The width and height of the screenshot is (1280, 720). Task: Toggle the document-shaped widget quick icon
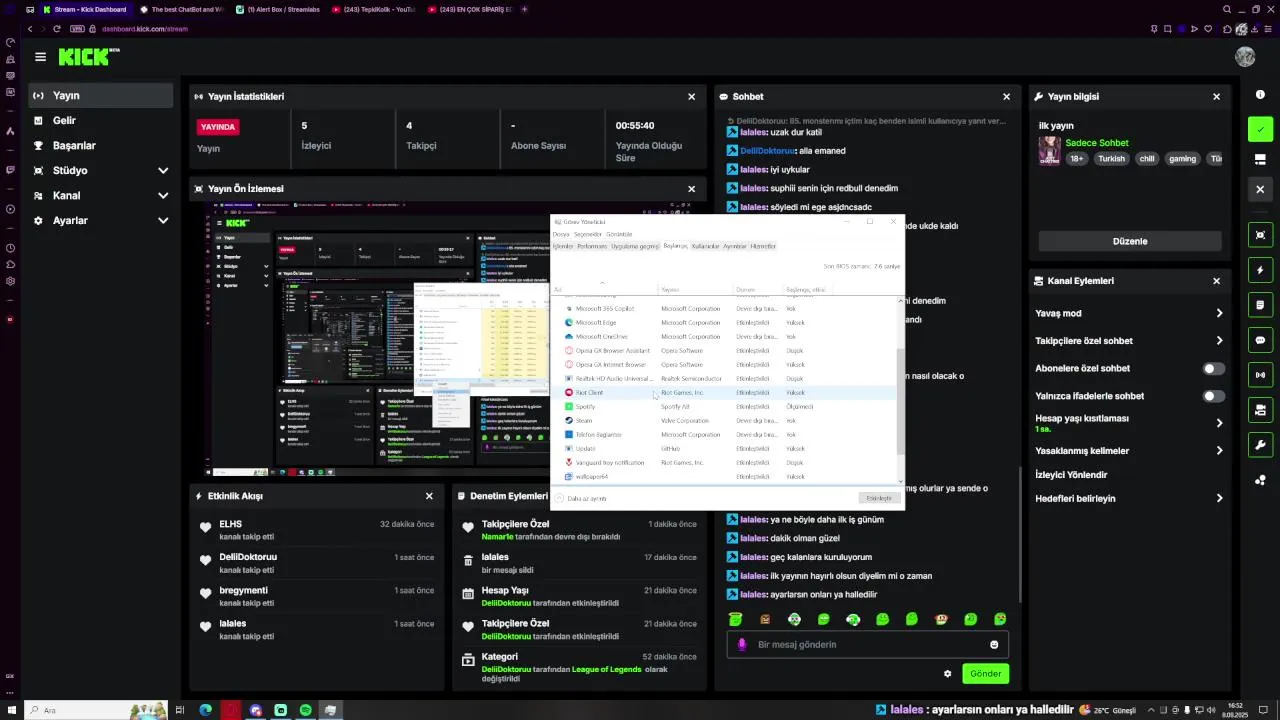1260,305
